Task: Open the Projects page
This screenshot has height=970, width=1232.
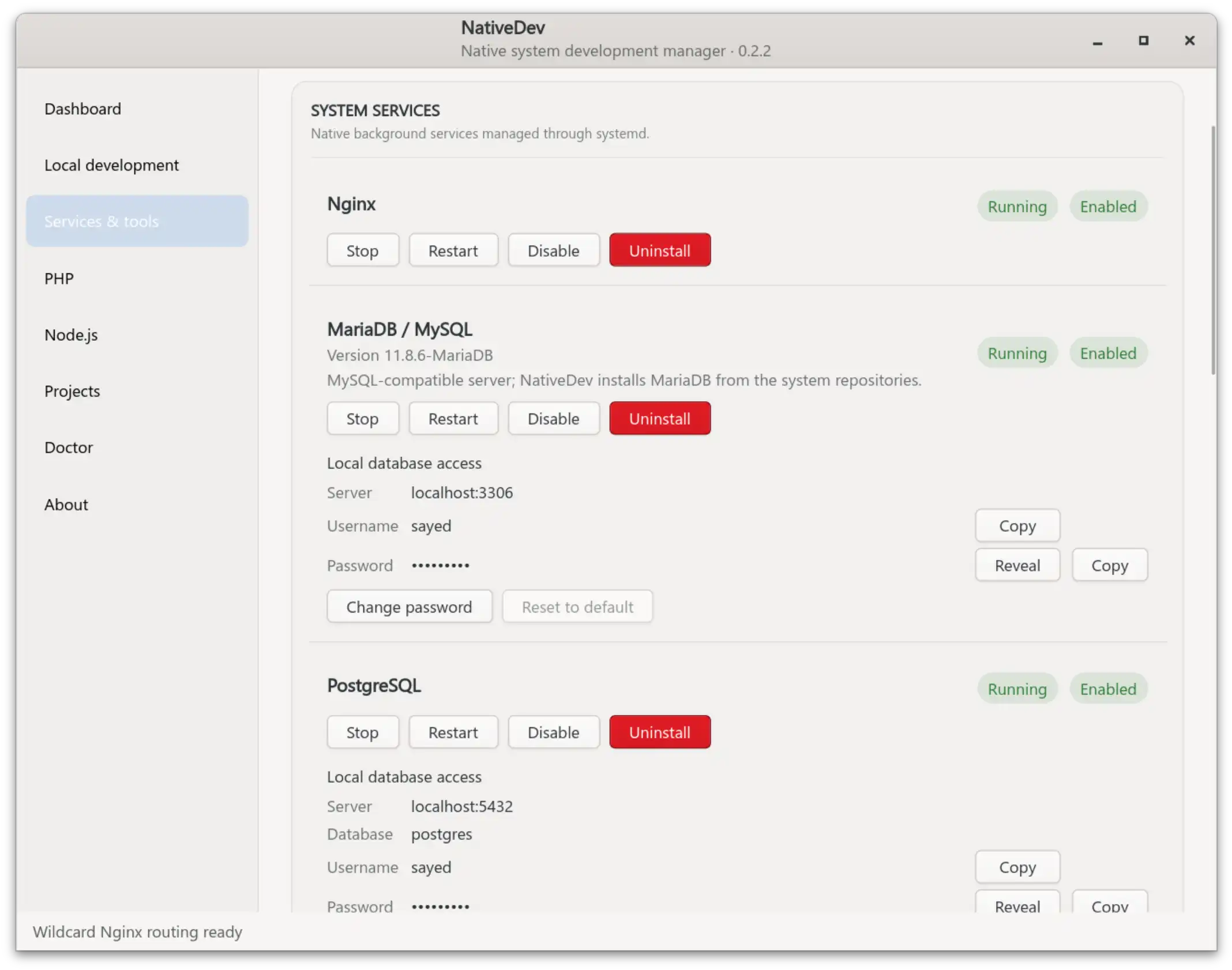Action: pyautogui.click(x=137, y=391)
